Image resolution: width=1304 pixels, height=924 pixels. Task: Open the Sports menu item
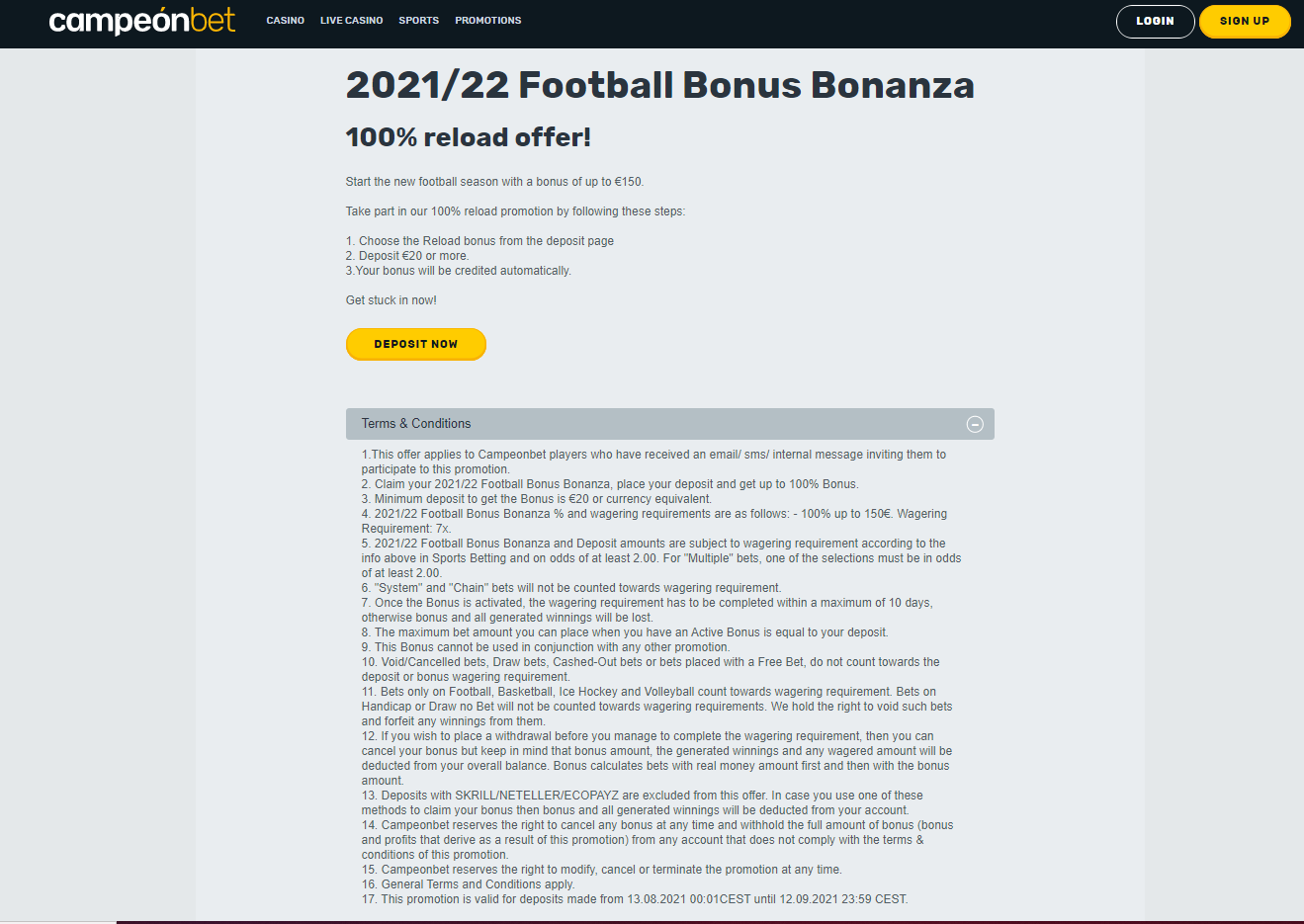point(419,21)
